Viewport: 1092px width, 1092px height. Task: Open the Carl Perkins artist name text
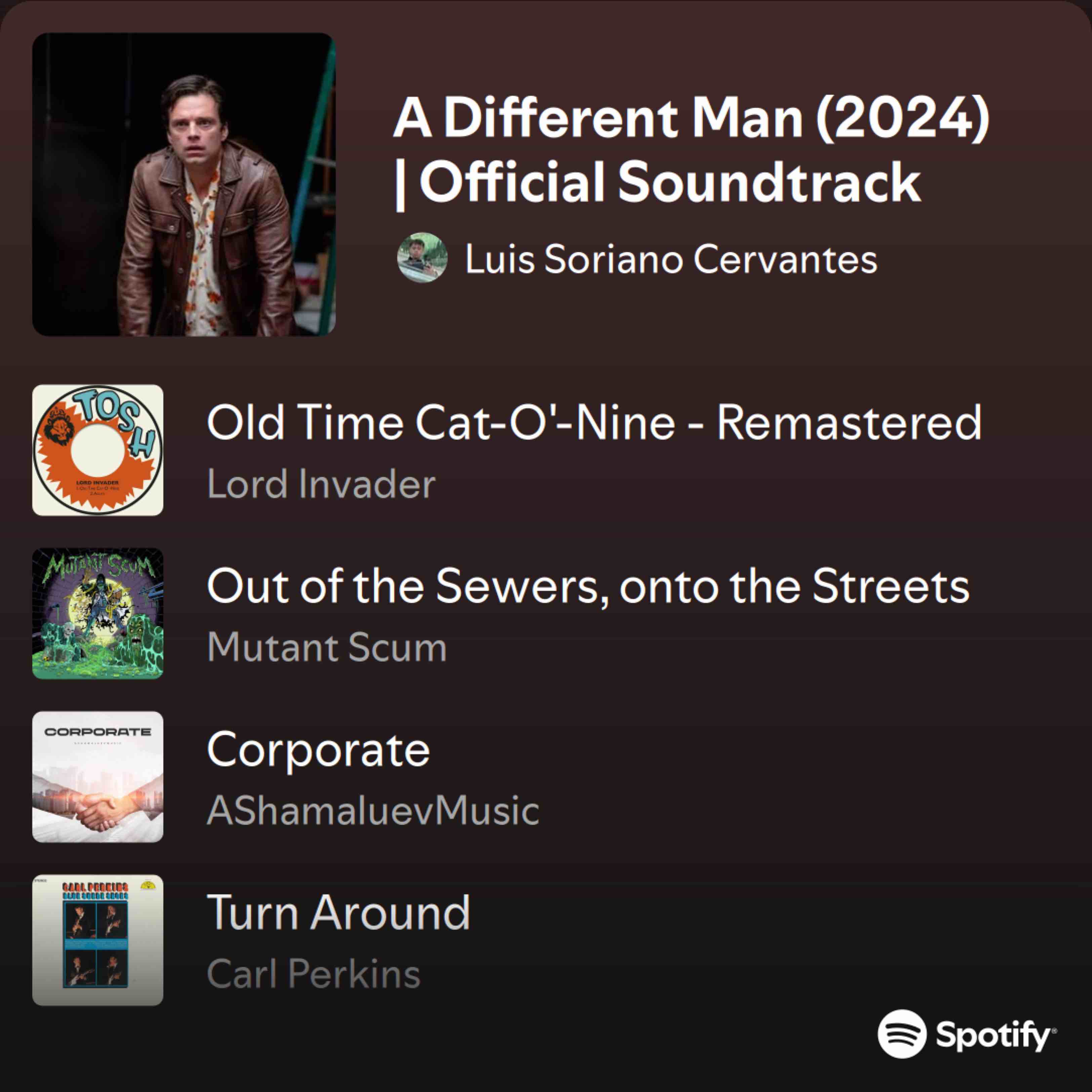[x=314, y=974]
